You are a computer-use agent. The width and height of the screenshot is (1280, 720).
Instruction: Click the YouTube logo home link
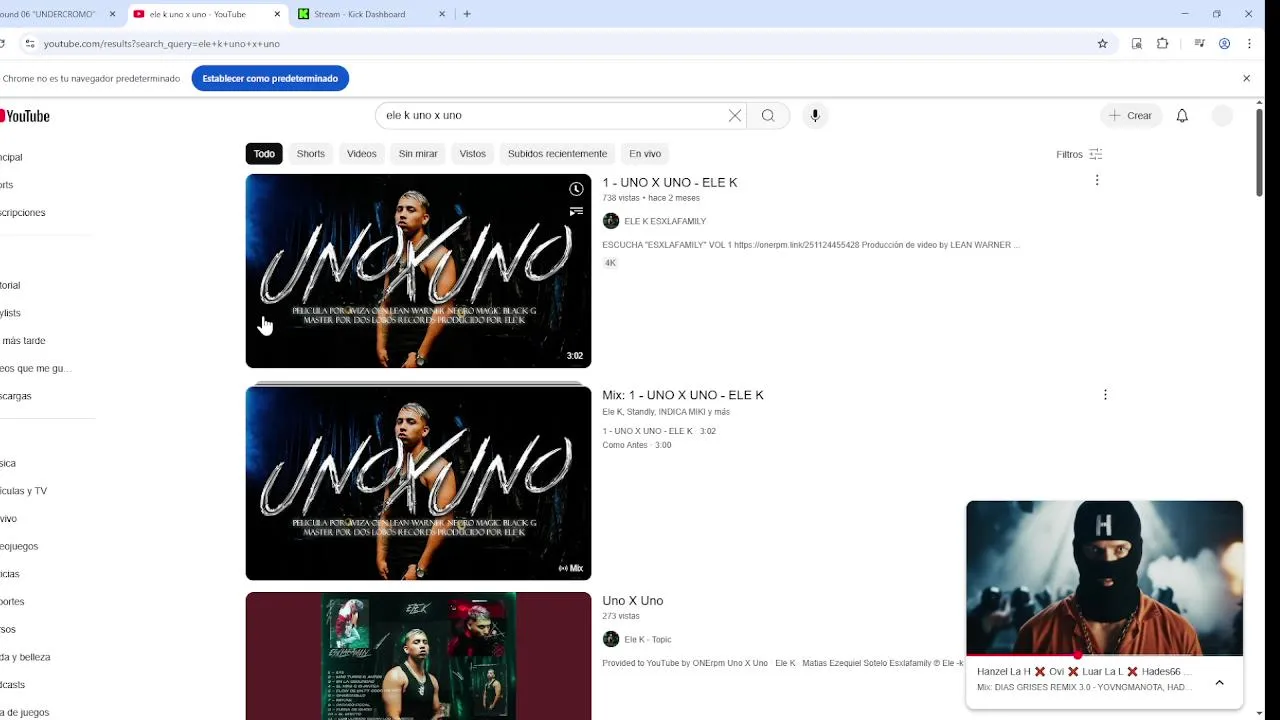[x=24, y=116]
